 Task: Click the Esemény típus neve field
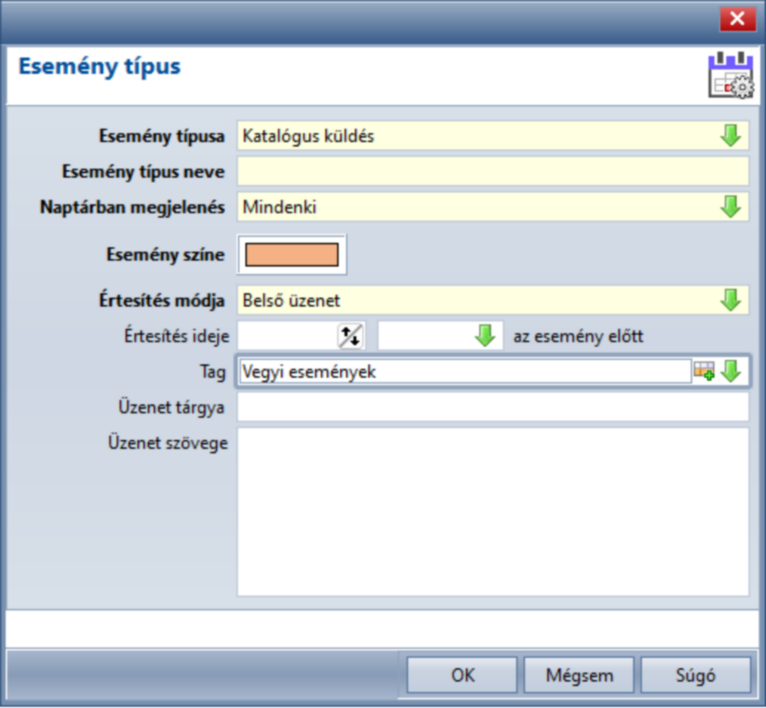[x=493, y=171]
